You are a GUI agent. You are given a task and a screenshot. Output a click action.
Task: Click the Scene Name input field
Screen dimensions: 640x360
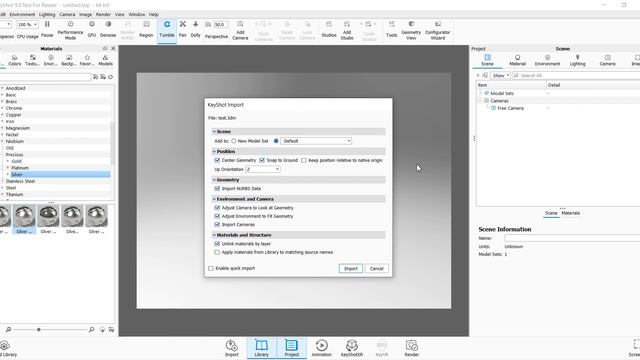[x=572, y=238]
